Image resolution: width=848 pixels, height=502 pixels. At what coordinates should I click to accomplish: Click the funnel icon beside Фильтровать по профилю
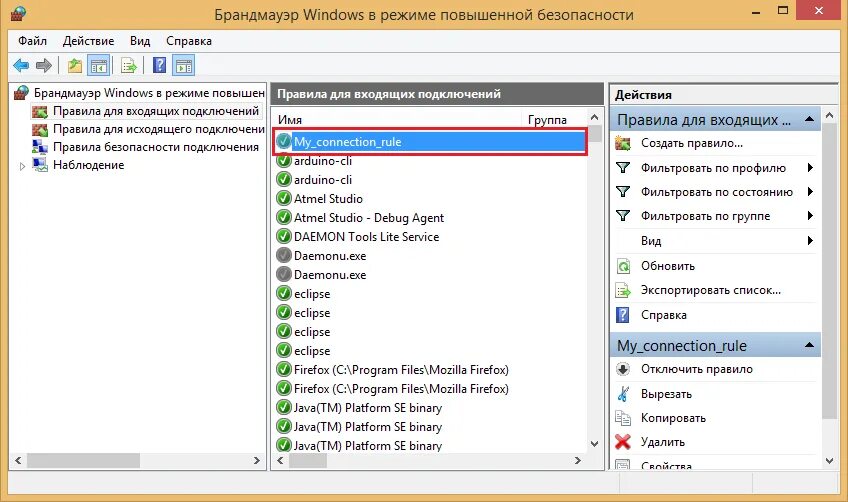(623, 168)
